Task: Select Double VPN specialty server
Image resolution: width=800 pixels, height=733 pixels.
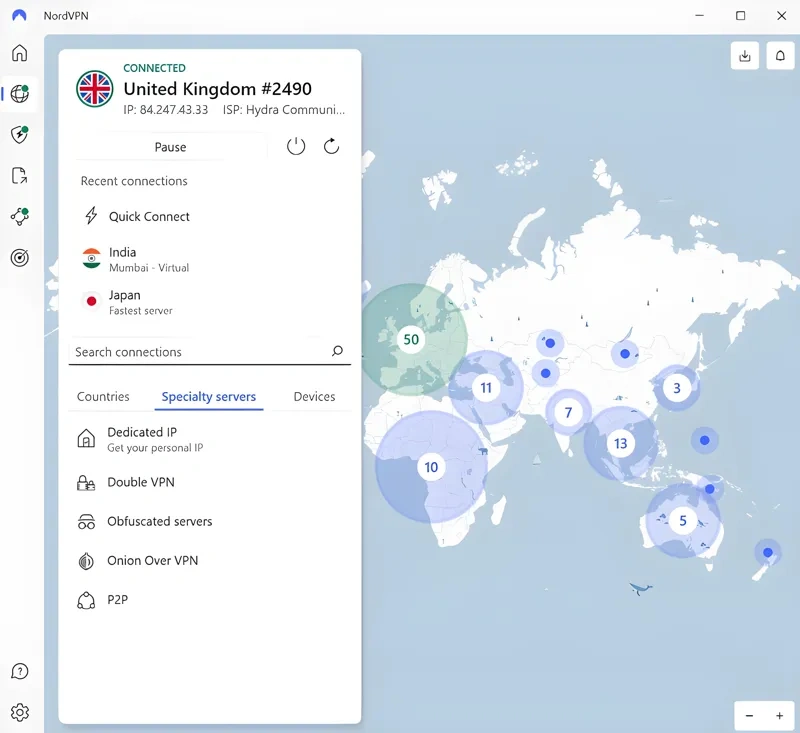Action: click(x=210, y=483)
